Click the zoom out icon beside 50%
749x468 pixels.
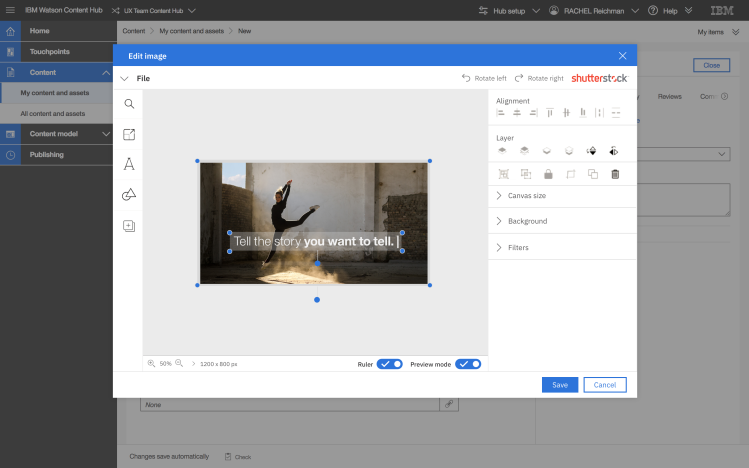tap(179, 363)
